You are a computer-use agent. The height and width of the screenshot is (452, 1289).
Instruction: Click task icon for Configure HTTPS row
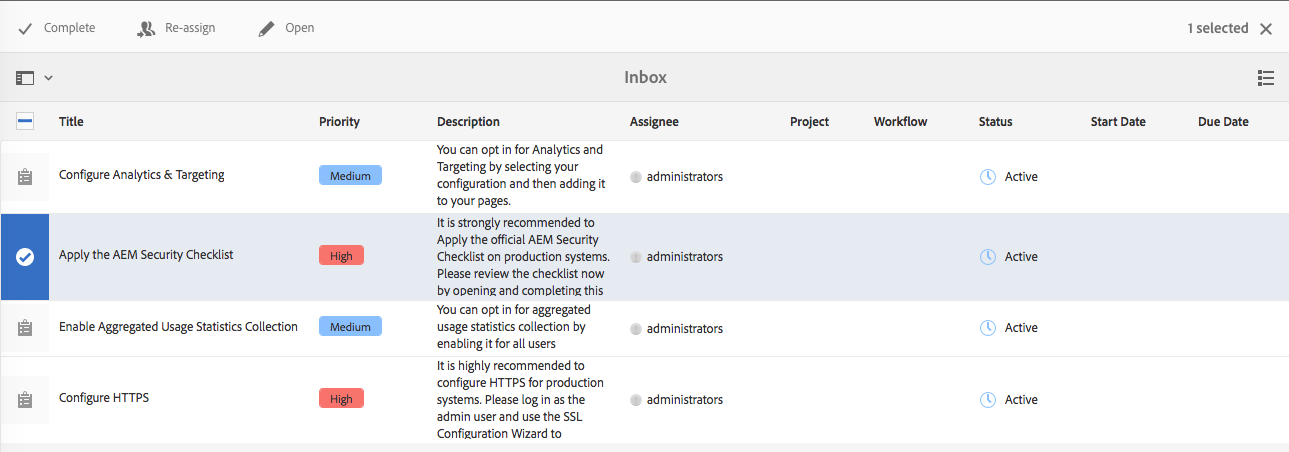point(25,399)
